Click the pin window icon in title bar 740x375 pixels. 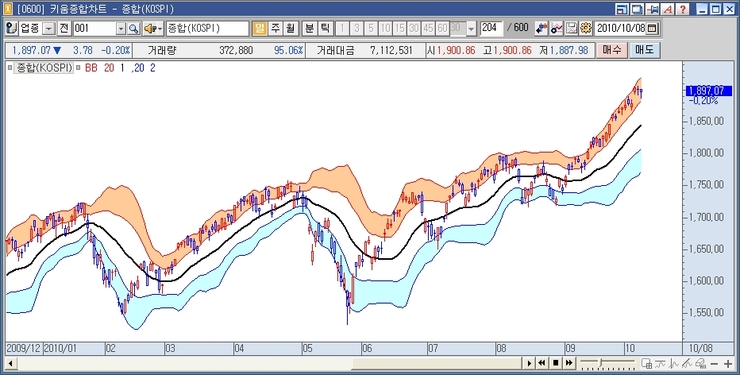point(653,9)
